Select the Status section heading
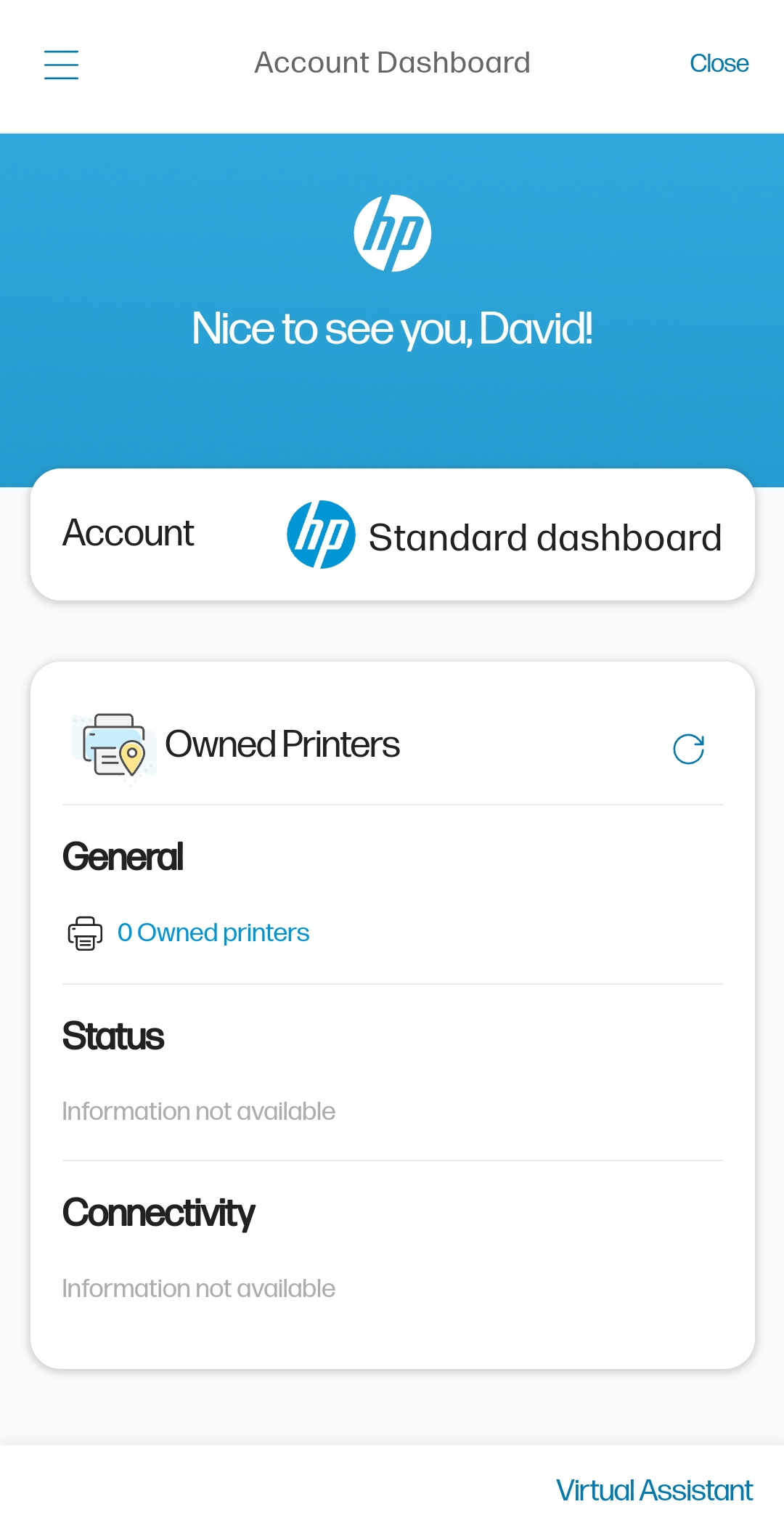Screen dimensions: 784x1536 point(113,1036)
